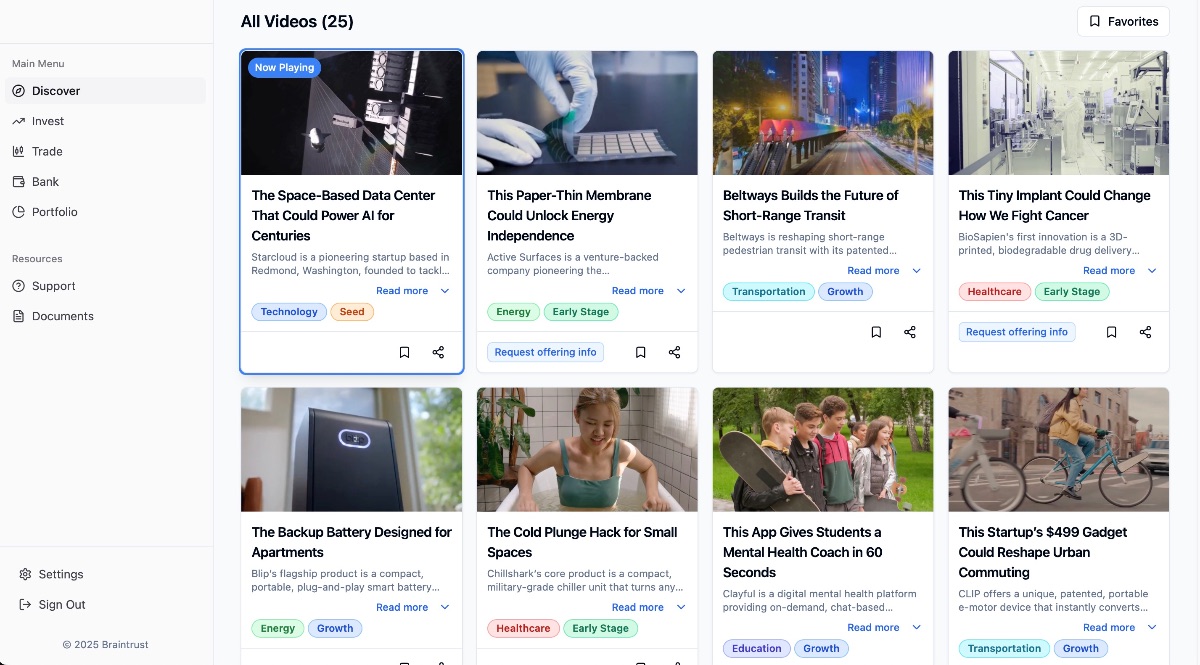
Task: Sign Out of the account
Action: tap(61, 605)
